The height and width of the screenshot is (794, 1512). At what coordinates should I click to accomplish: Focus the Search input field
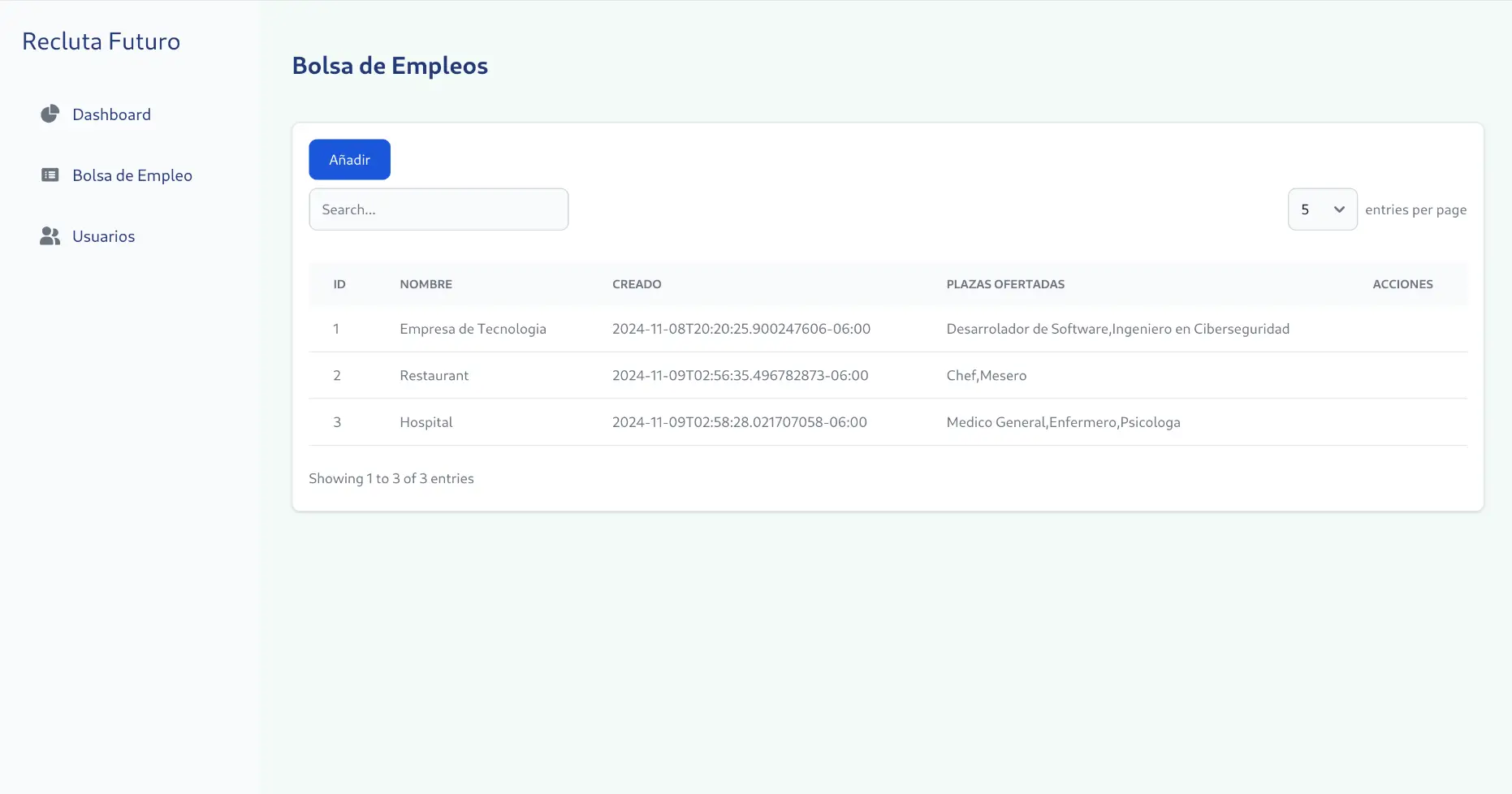pyautogui.click(x=438, y=209)
